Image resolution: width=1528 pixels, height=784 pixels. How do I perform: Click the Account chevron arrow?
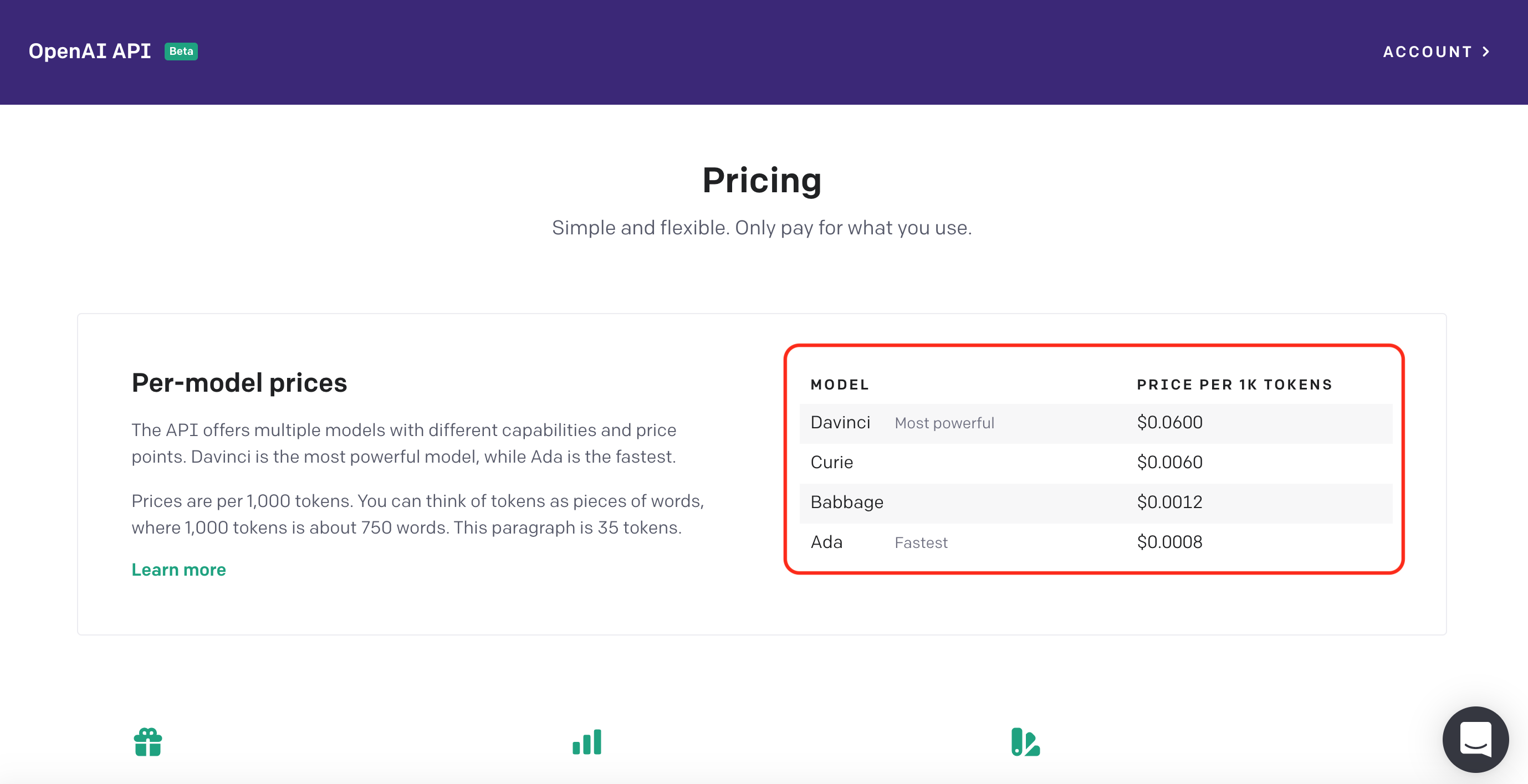[x=1485, y=52]
